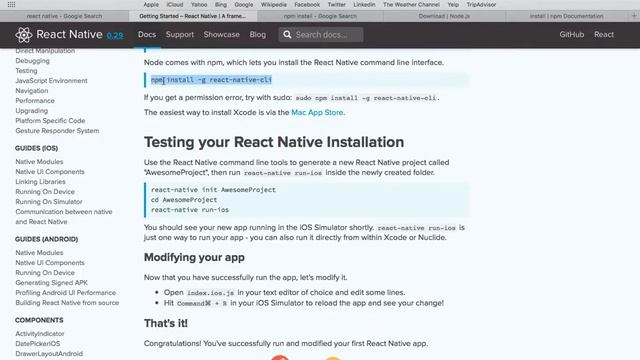
Task: Click the search magnifier icon
Action: coord(287,35)
